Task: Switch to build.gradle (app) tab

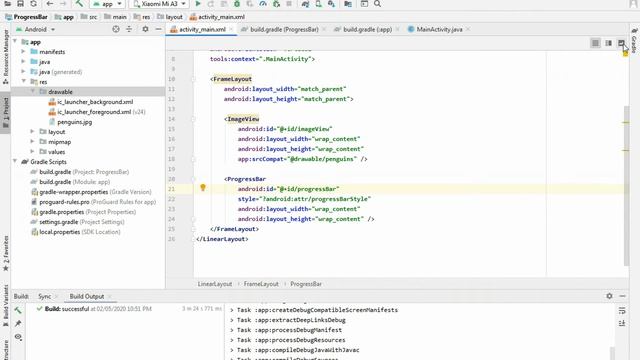Action: [367, 29]
